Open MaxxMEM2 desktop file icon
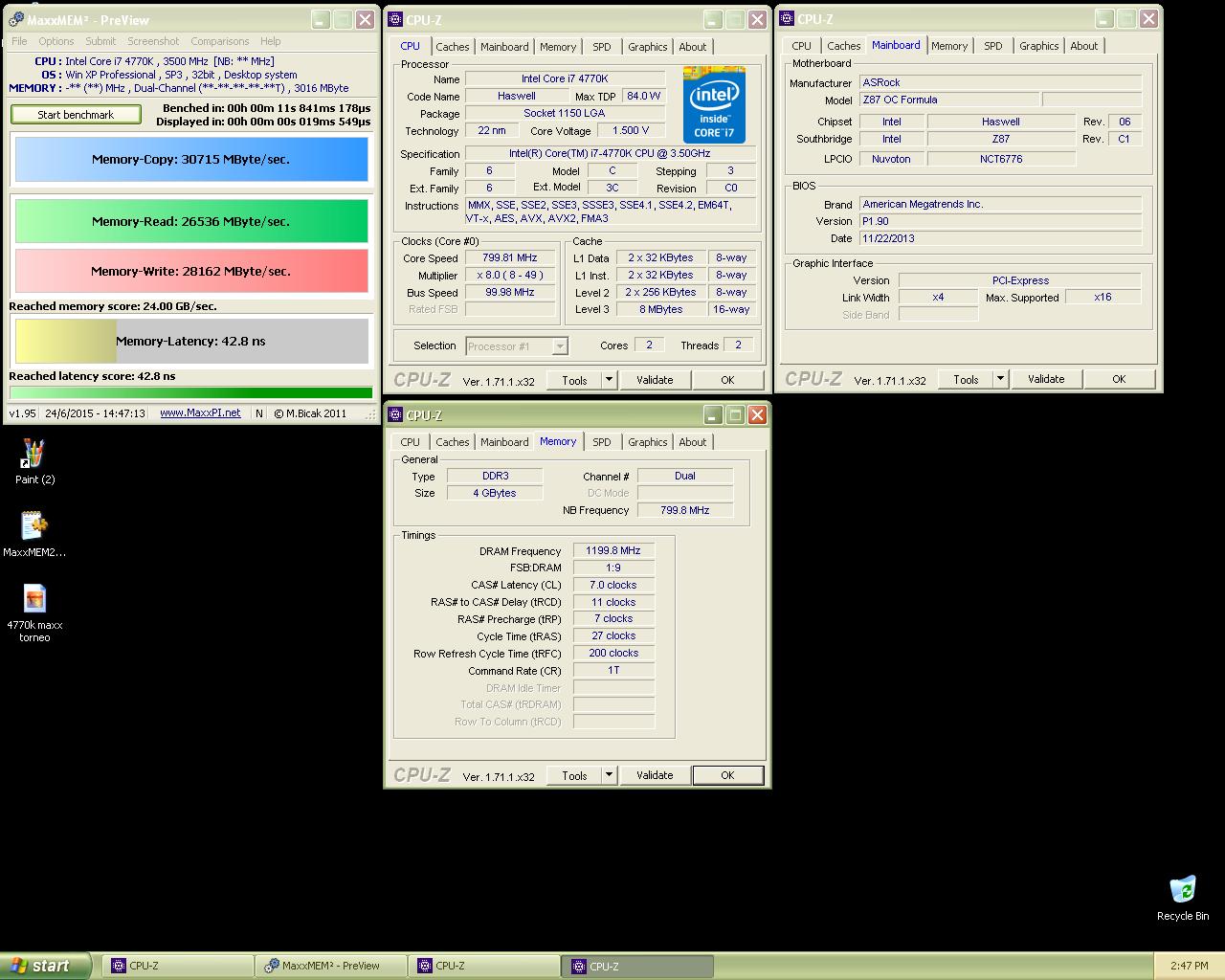This screenshot has height=980, width=1225. tap(34, 534)
